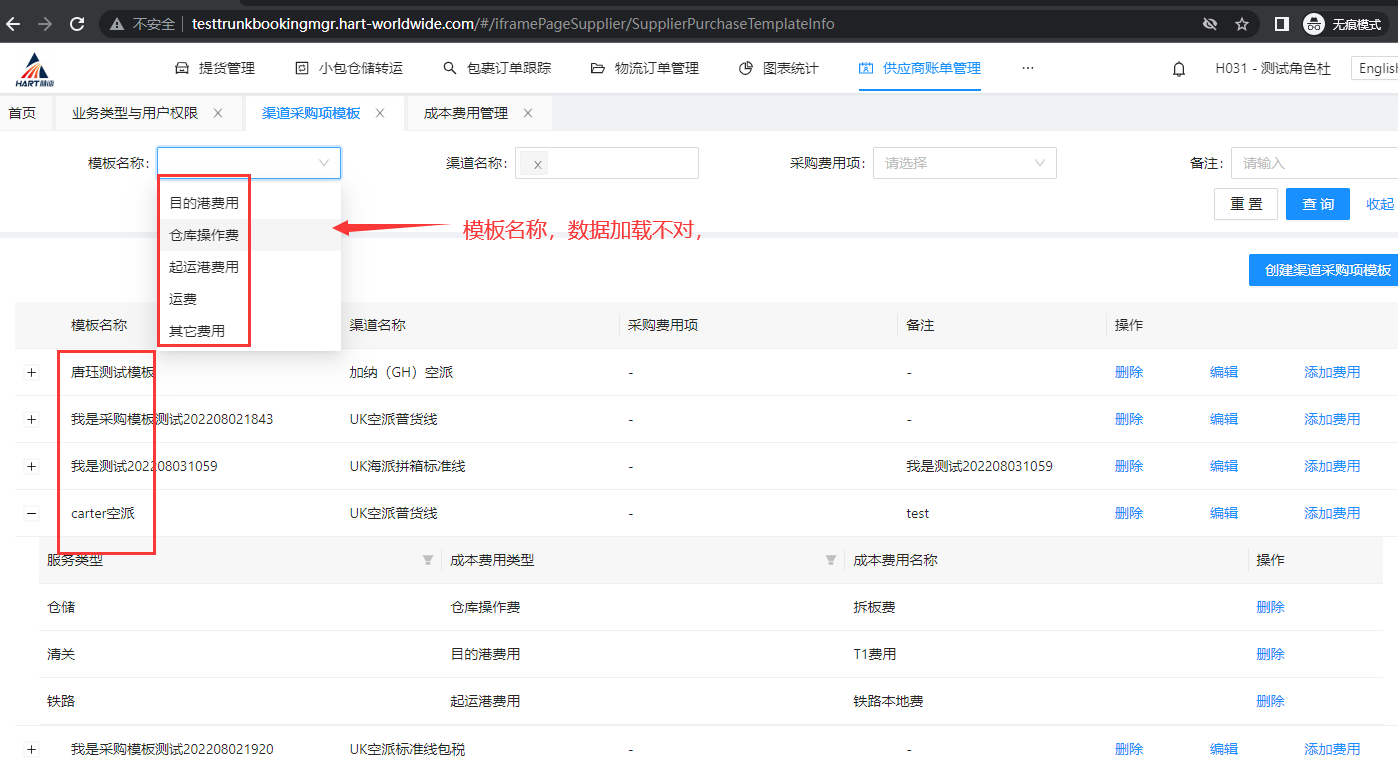Collapse the carter空派 row
The width and height of the screenshot is (1398, 763).
tap(31, 513)
